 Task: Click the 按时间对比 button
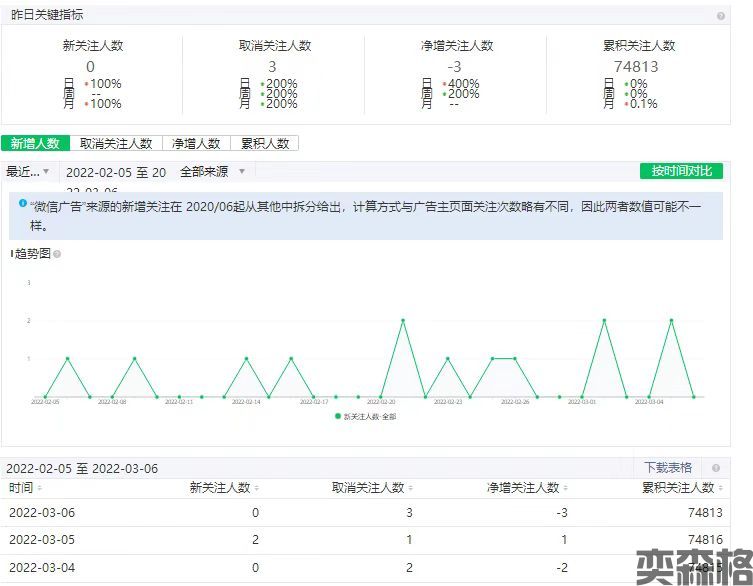coord(681,171)
